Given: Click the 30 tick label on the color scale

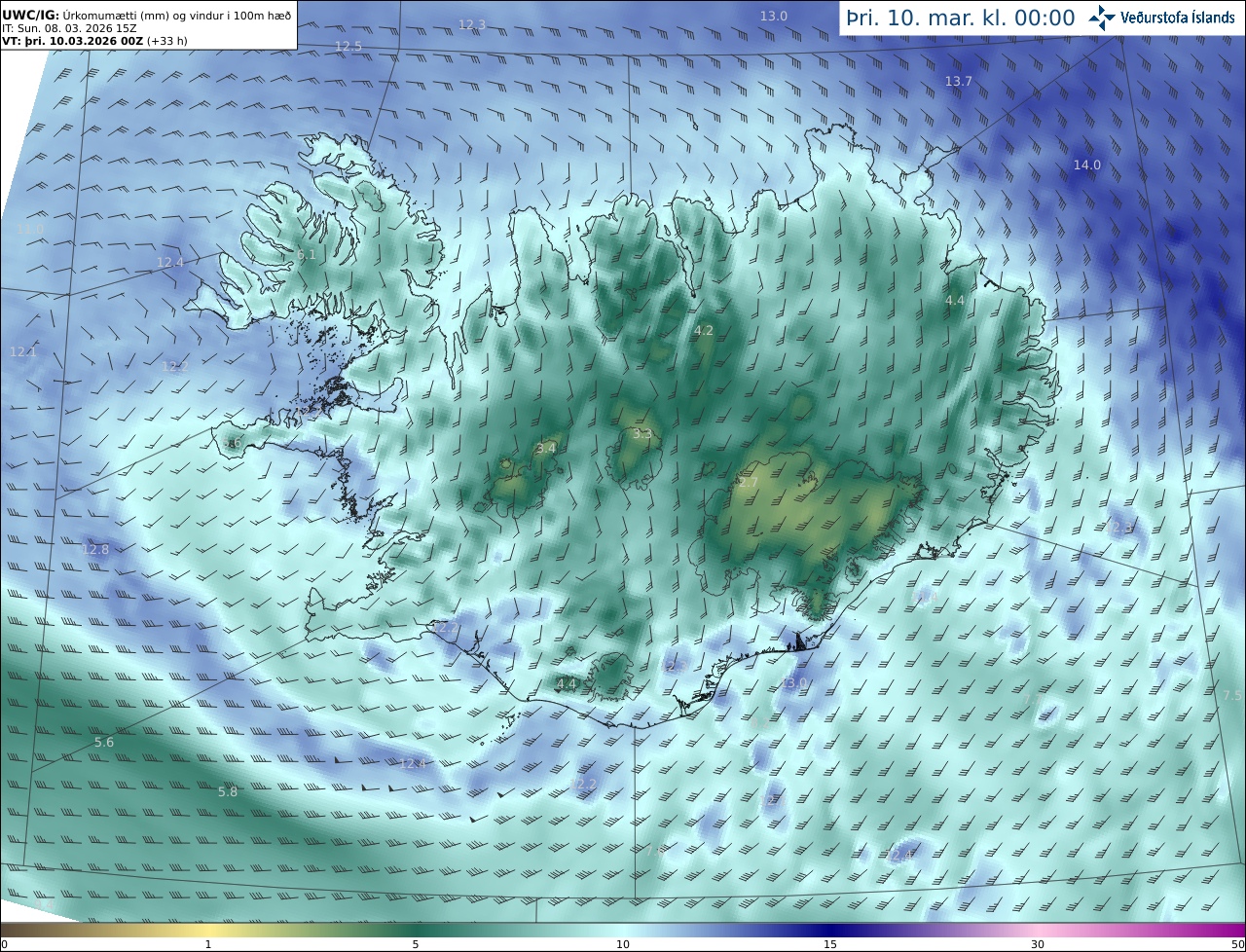Looking at the screenshot, I should [1038, 944].
